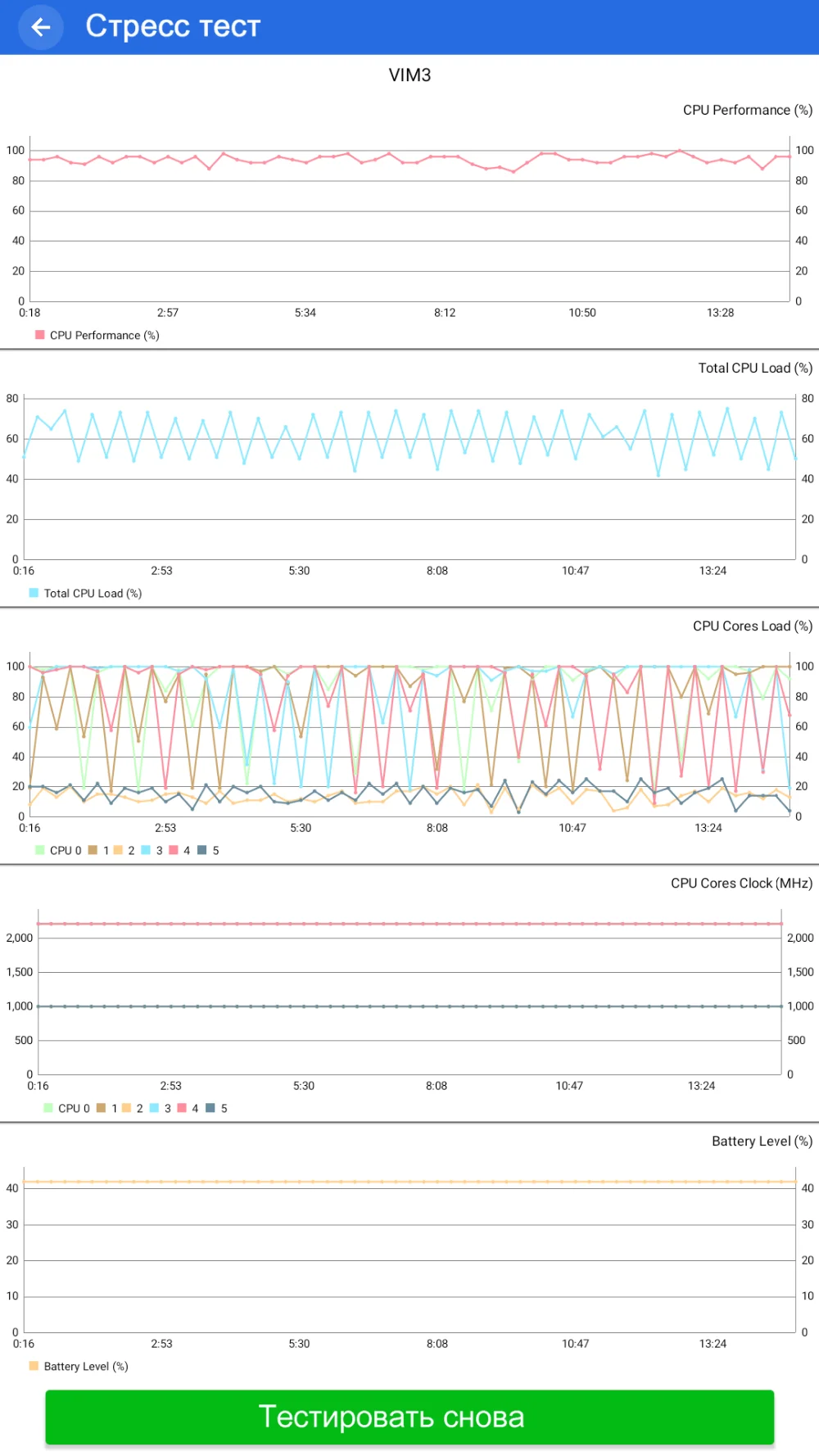Click the orange battery level line
The height and width of the screenshot is (1456, 819).
409,1182
